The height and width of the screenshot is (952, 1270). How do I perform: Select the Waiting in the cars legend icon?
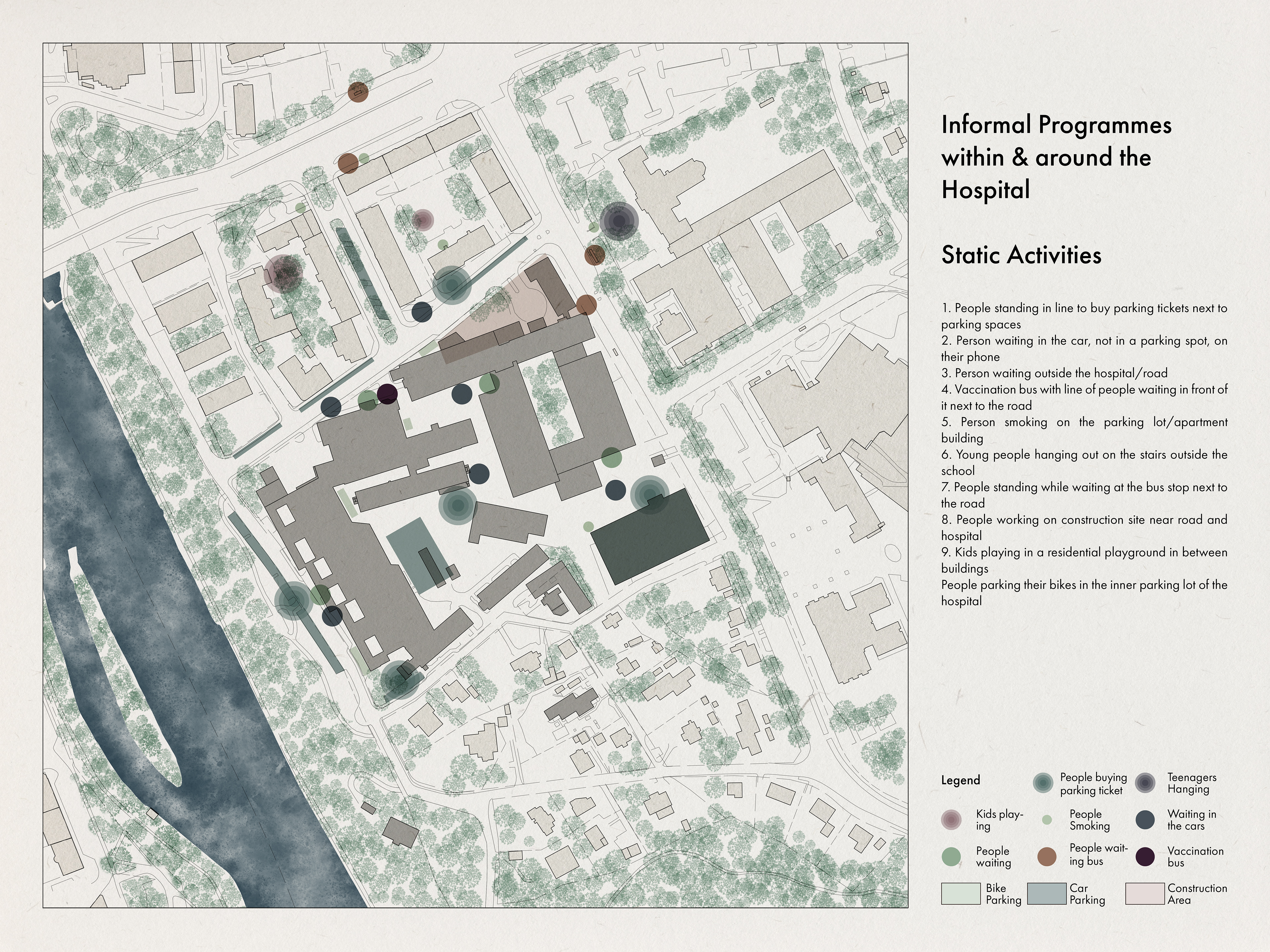(x=1145, y=820)
